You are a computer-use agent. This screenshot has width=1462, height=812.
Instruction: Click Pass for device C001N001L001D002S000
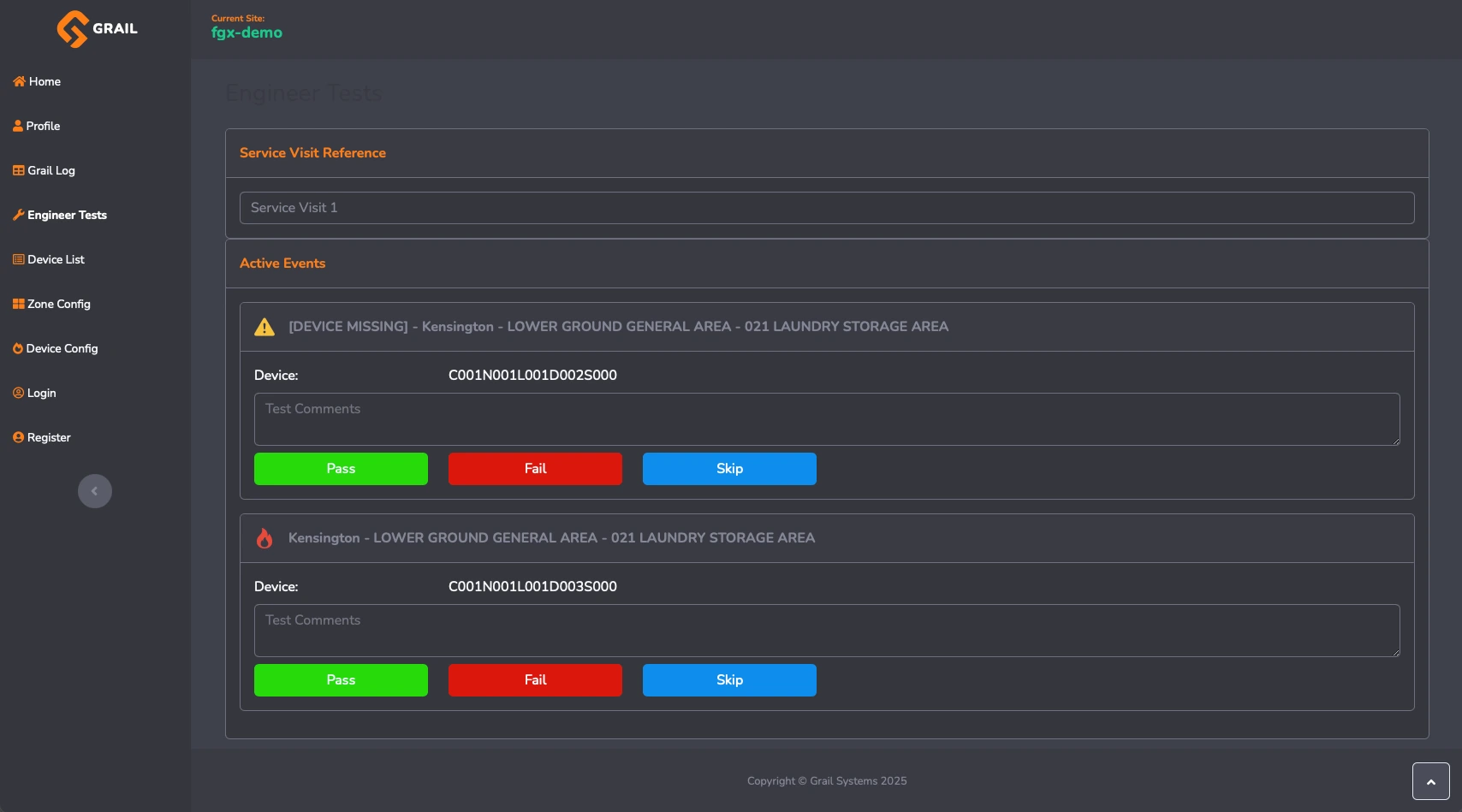pos(341,469)
